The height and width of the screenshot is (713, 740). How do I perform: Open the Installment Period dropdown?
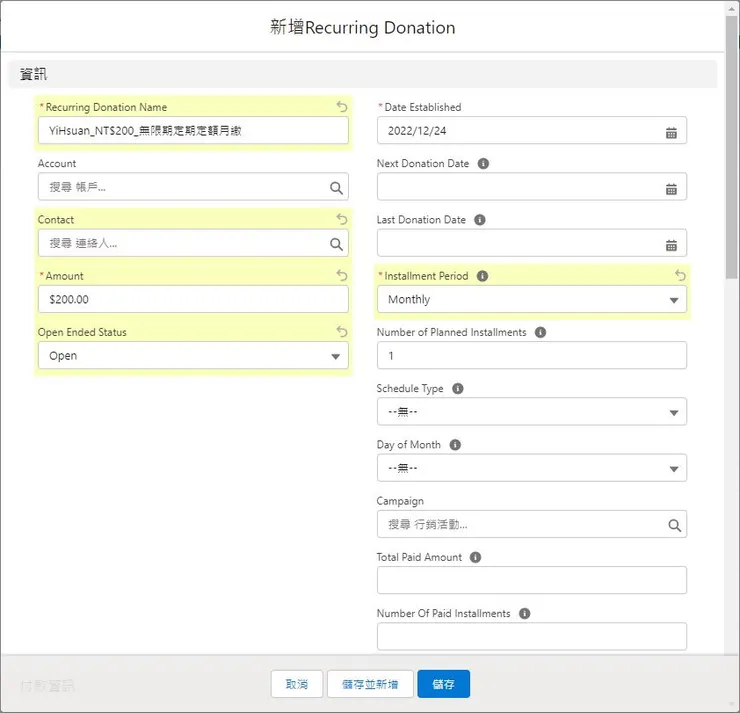(531, 300)
